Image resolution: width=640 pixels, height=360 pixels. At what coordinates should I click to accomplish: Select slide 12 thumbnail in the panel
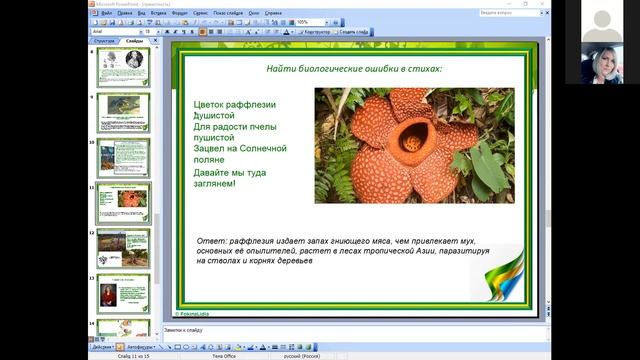[123, 248]
